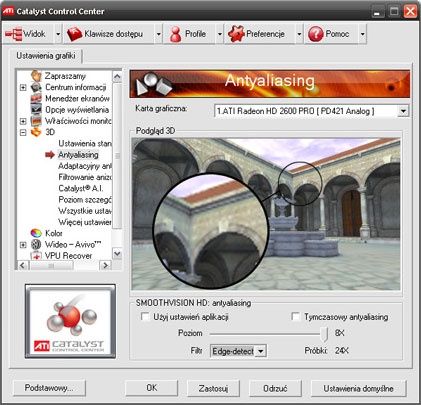This screenshot has width=421, height=405.
Task: Open the Profile dropdown arrow
Action: coord(220,34)
